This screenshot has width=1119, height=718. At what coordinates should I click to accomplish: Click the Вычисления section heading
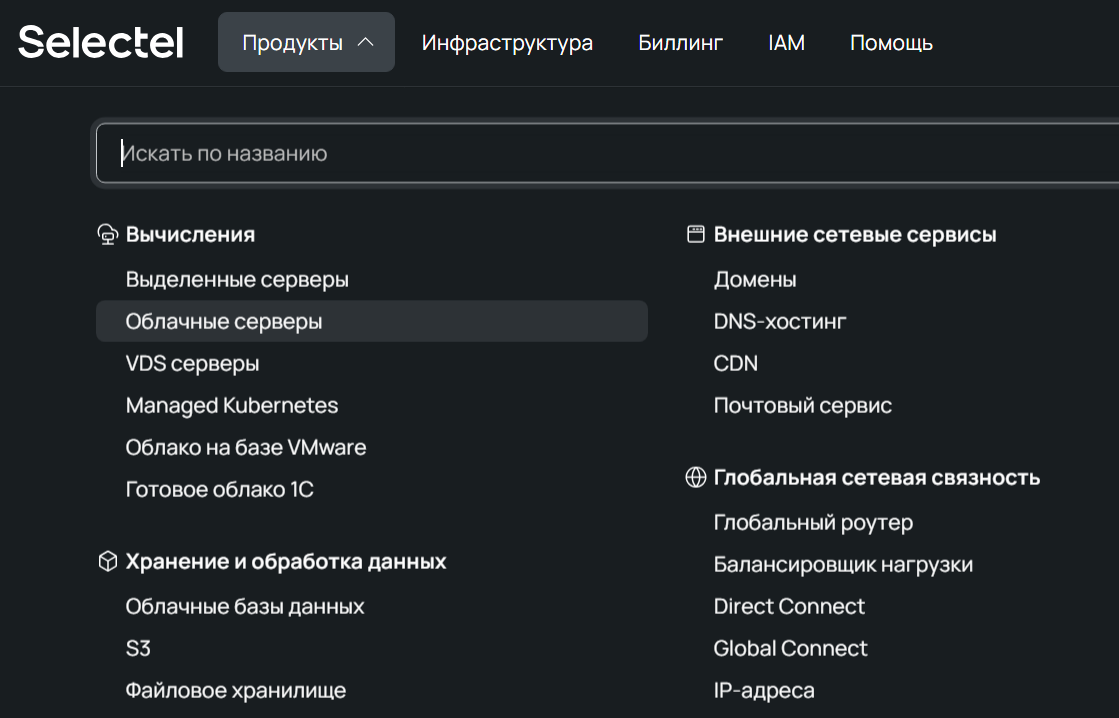point(191,235)
